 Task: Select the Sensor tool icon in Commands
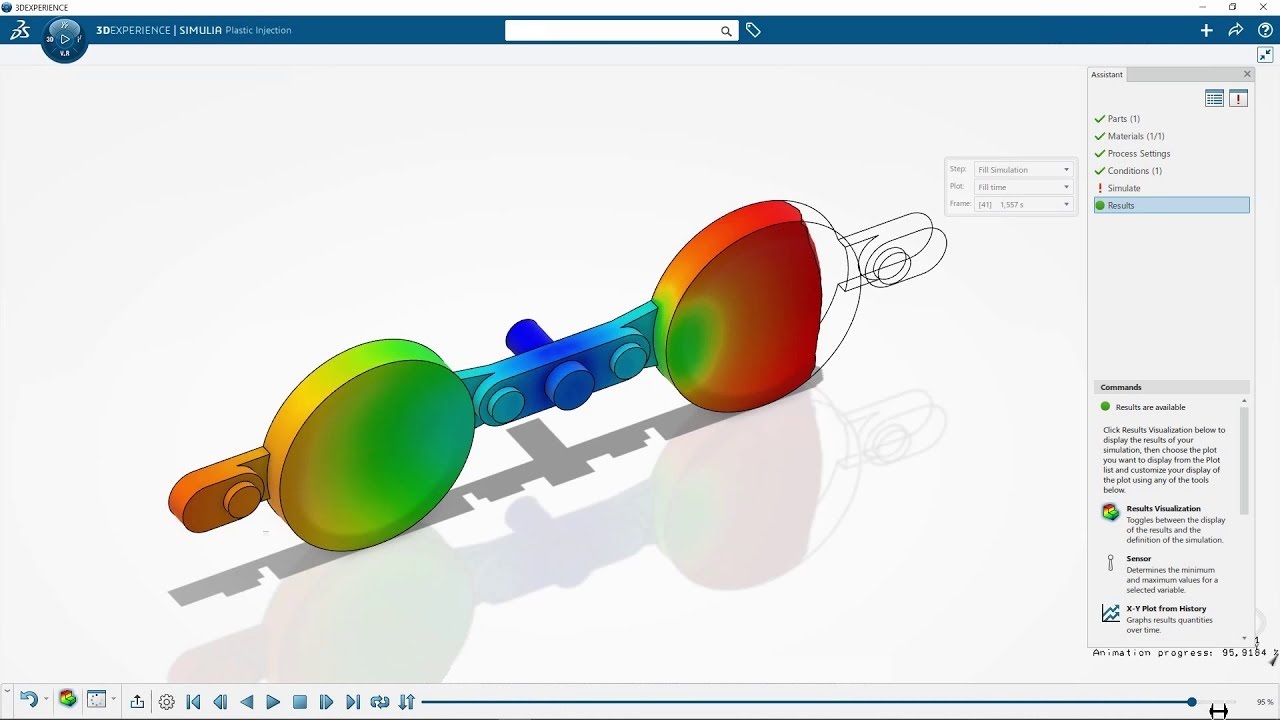1110,563
